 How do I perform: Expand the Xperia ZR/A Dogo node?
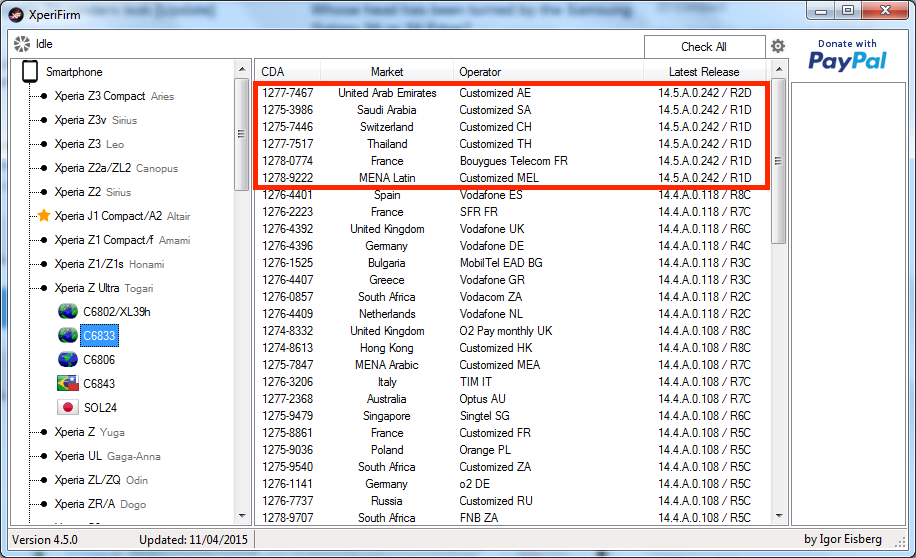click(x=44, y=504)
